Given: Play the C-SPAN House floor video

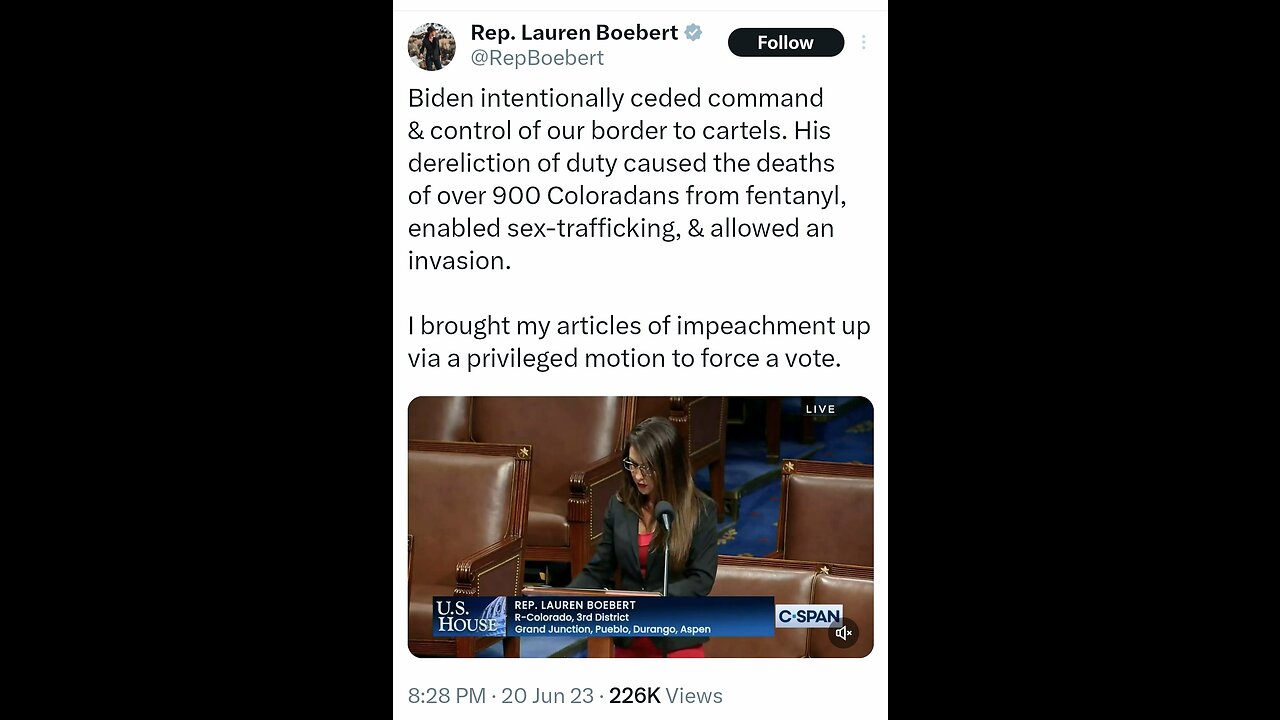Looking at the screenshot, I should pos(640,527).
